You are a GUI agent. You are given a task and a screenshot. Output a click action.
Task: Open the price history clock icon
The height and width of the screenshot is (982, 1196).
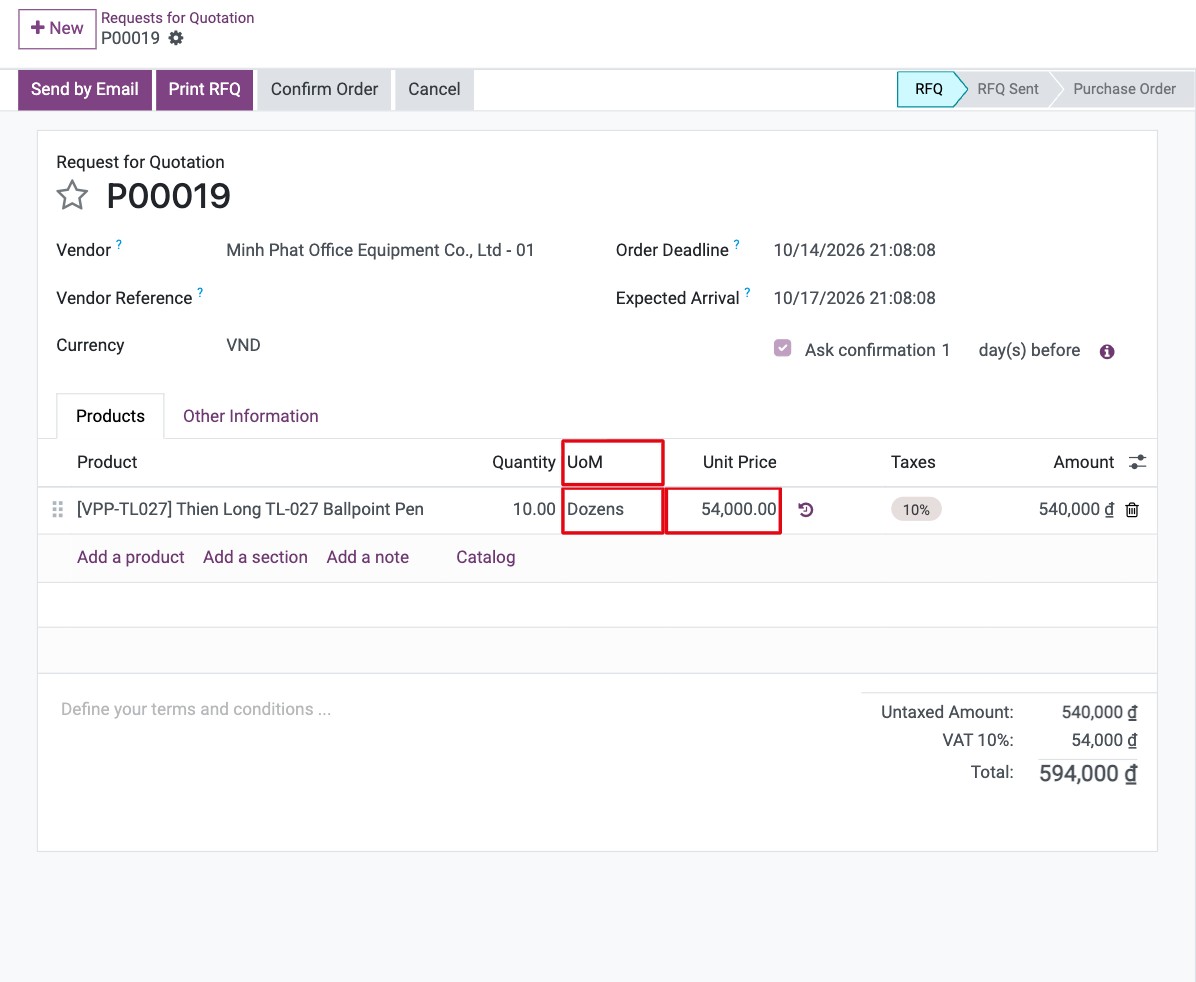tap(805, 510)
